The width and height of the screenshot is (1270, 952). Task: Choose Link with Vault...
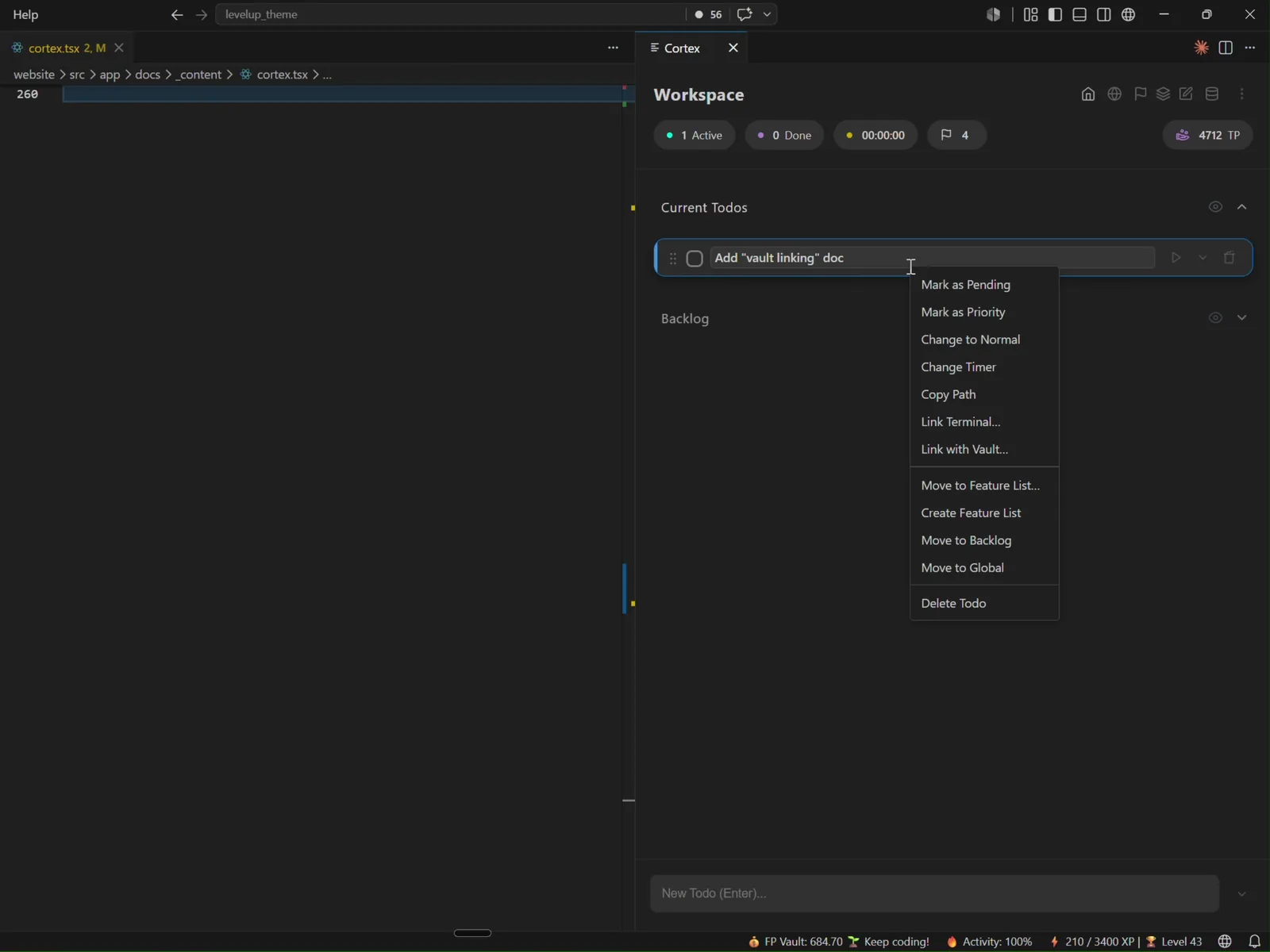pos(984,449)
